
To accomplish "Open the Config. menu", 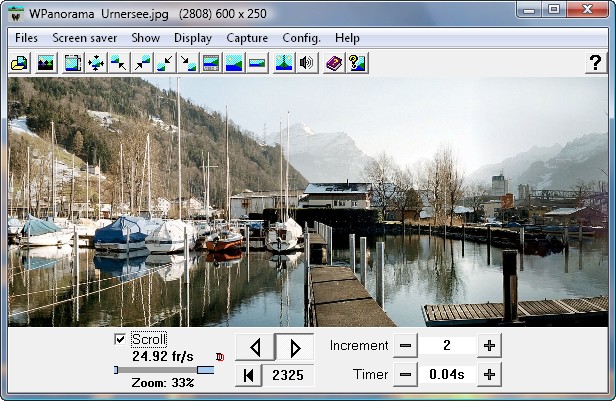I will point(301,38).
